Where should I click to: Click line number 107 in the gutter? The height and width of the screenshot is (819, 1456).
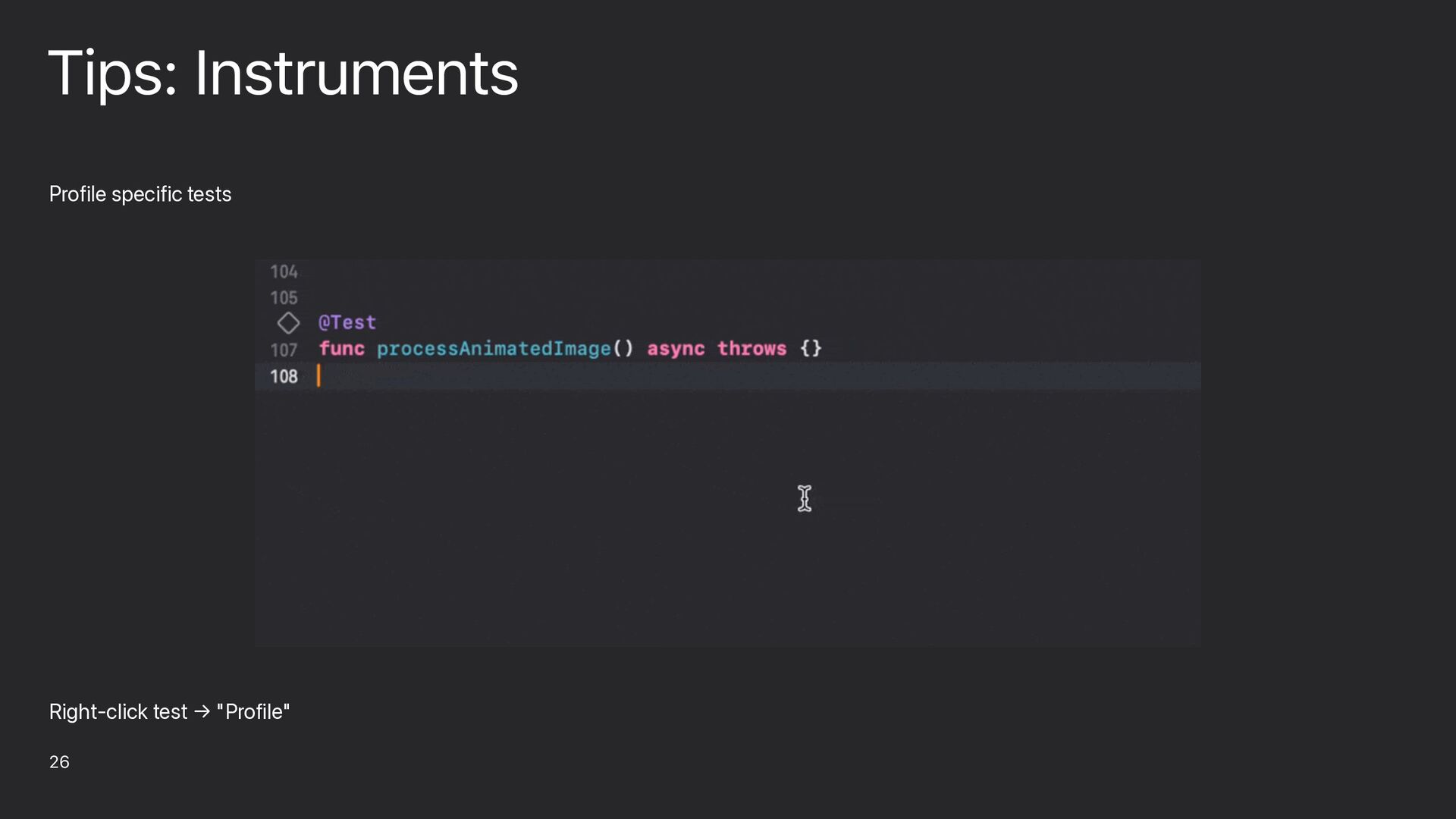coord(284,350)
